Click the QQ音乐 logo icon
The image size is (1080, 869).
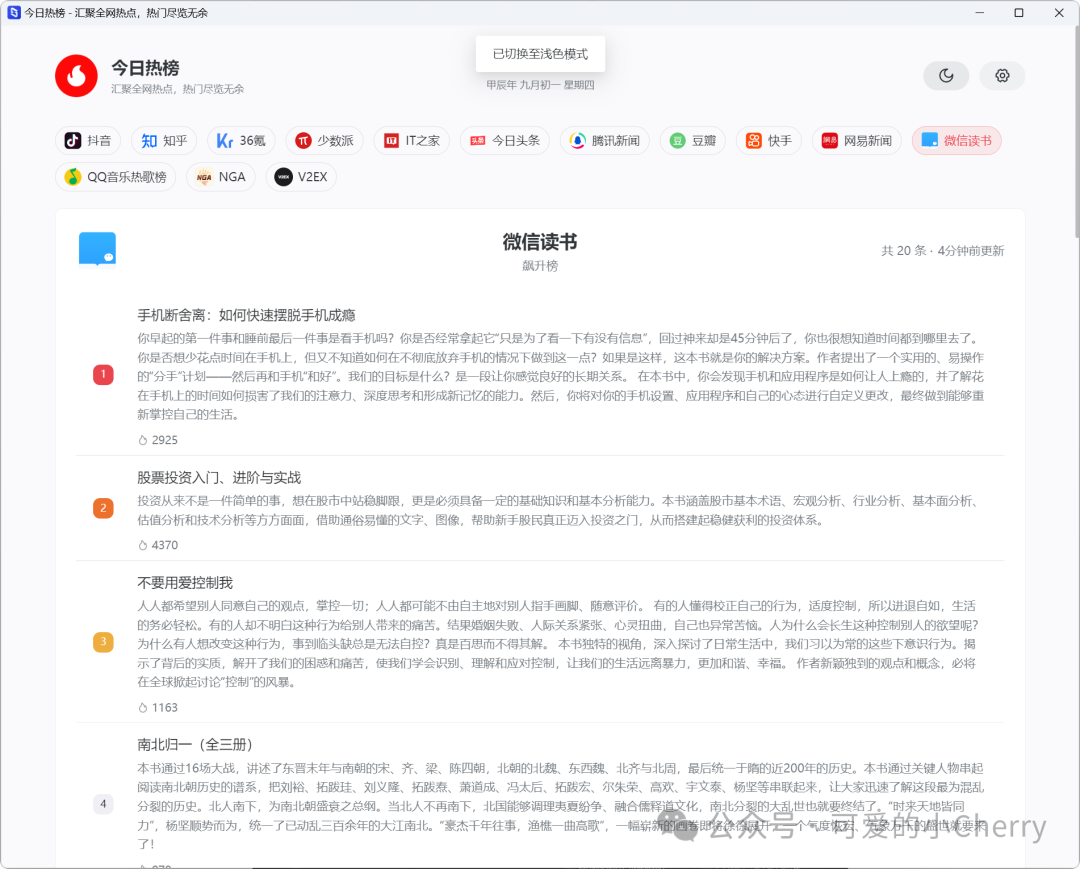73,177
